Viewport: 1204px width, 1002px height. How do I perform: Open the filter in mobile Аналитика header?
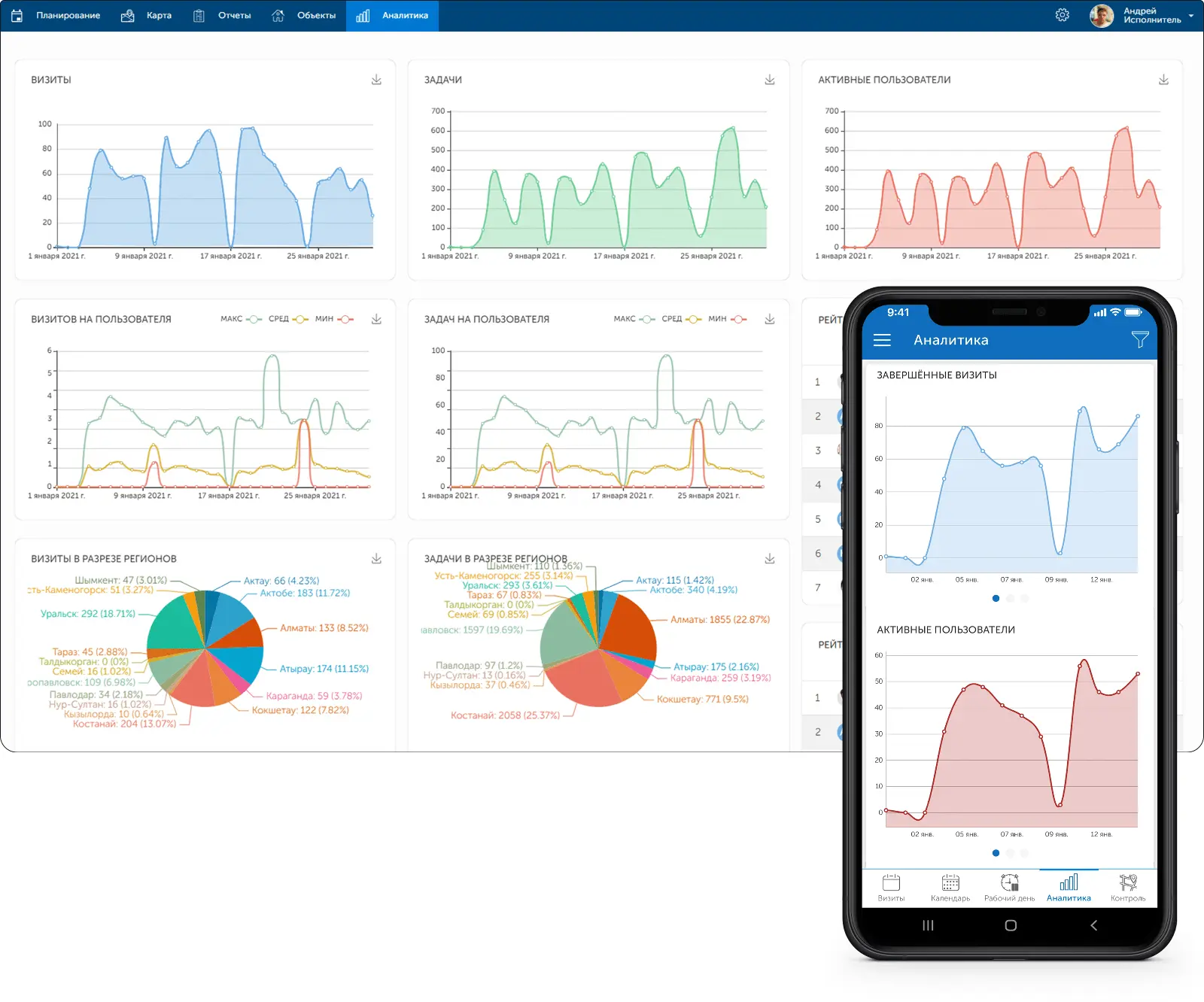point(1139,340)
